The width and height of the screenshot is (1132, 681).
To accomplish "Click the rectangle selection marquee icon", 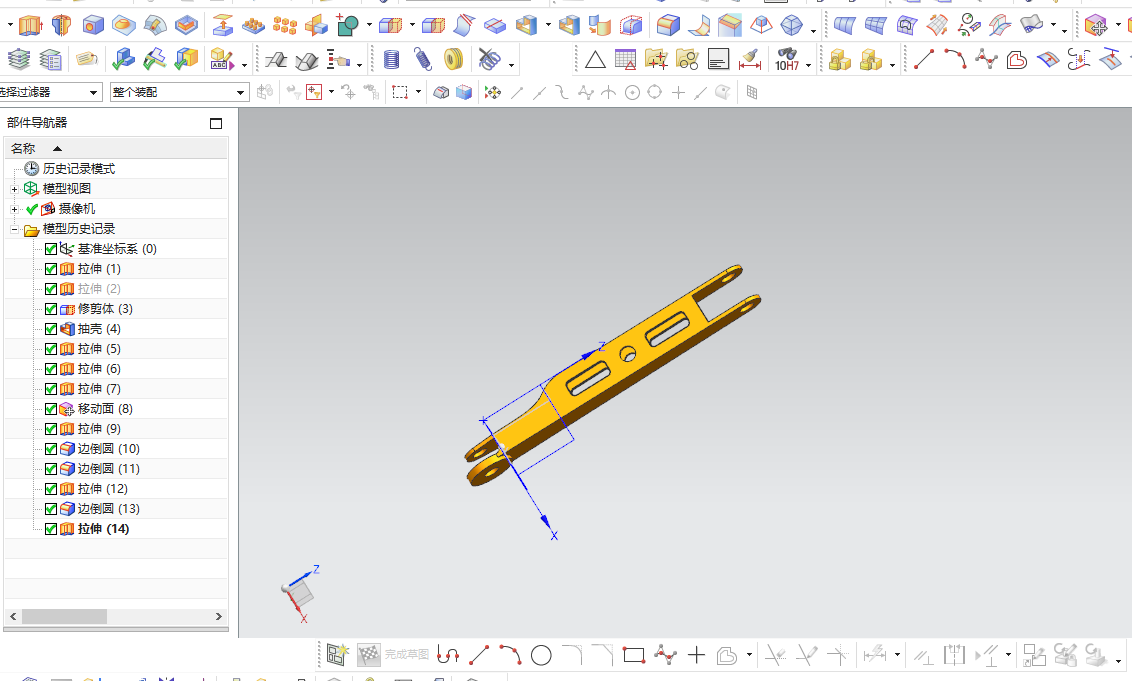I will (400, 92).
